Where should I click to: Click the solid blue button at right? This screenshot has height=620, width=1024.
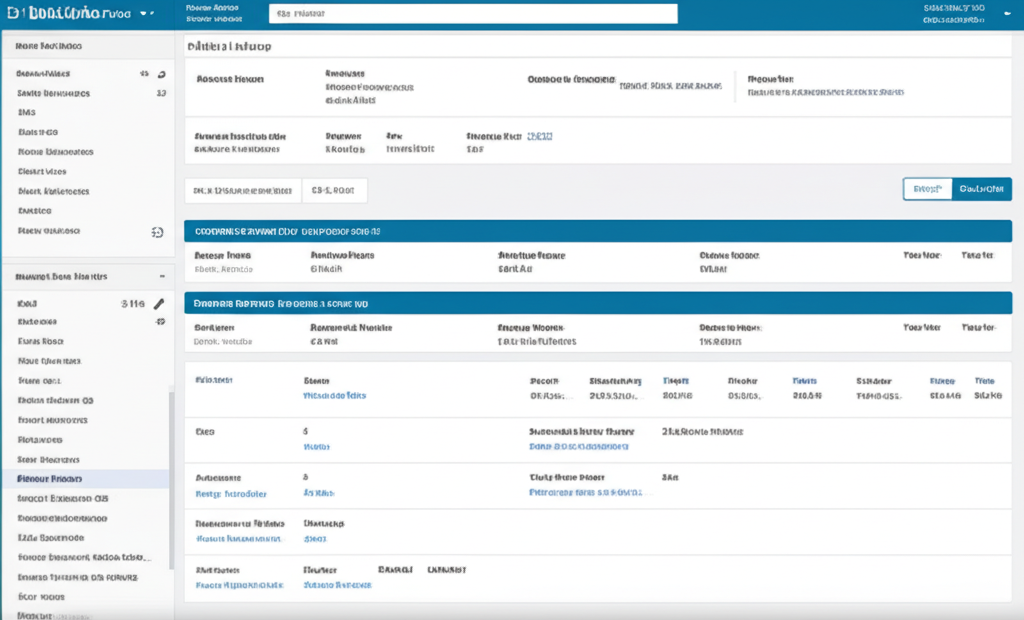pos(982,189)
